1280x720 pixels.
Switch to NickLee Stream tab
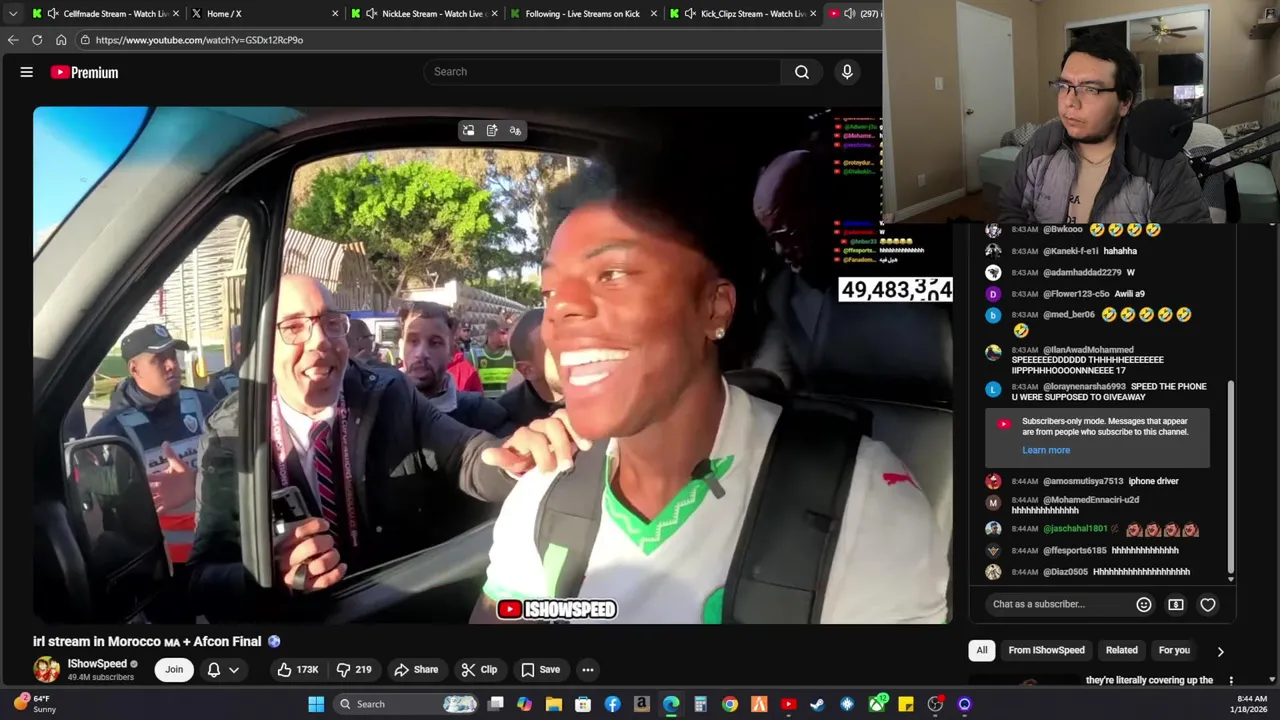pos(425,13)
